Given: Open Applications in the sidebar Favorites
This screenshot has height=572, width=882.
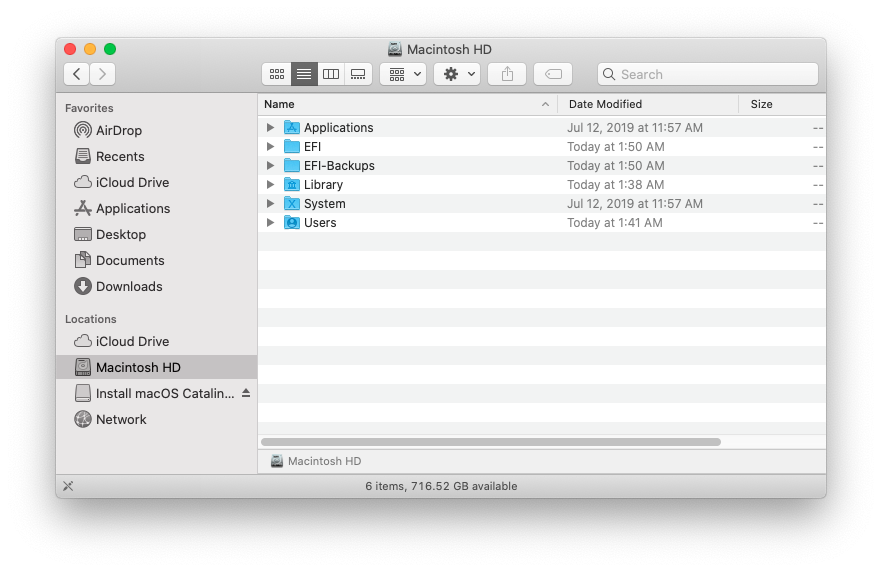Looking at the screenshot, I should (x=156, y=209).
